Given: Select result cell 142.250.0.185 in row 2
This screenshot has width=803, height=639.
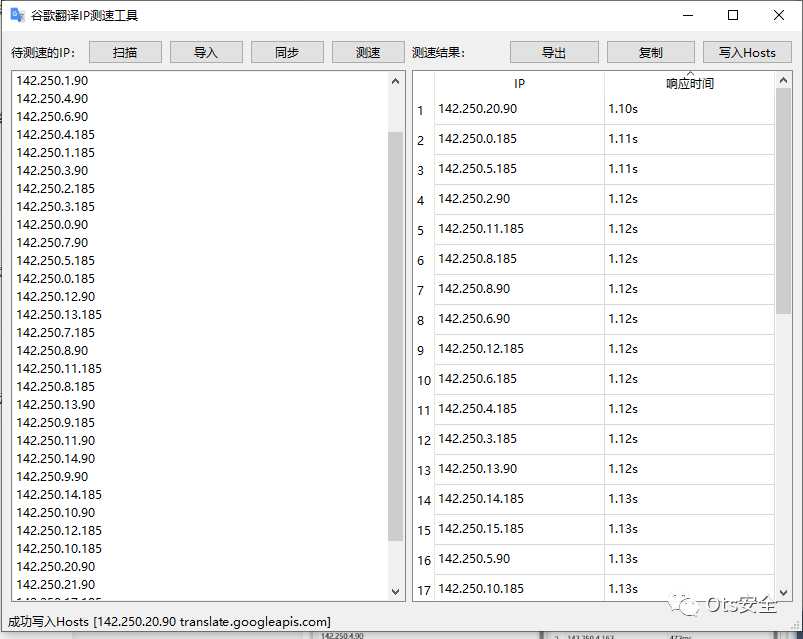Looking at the screenshot, I should (519, 139).
